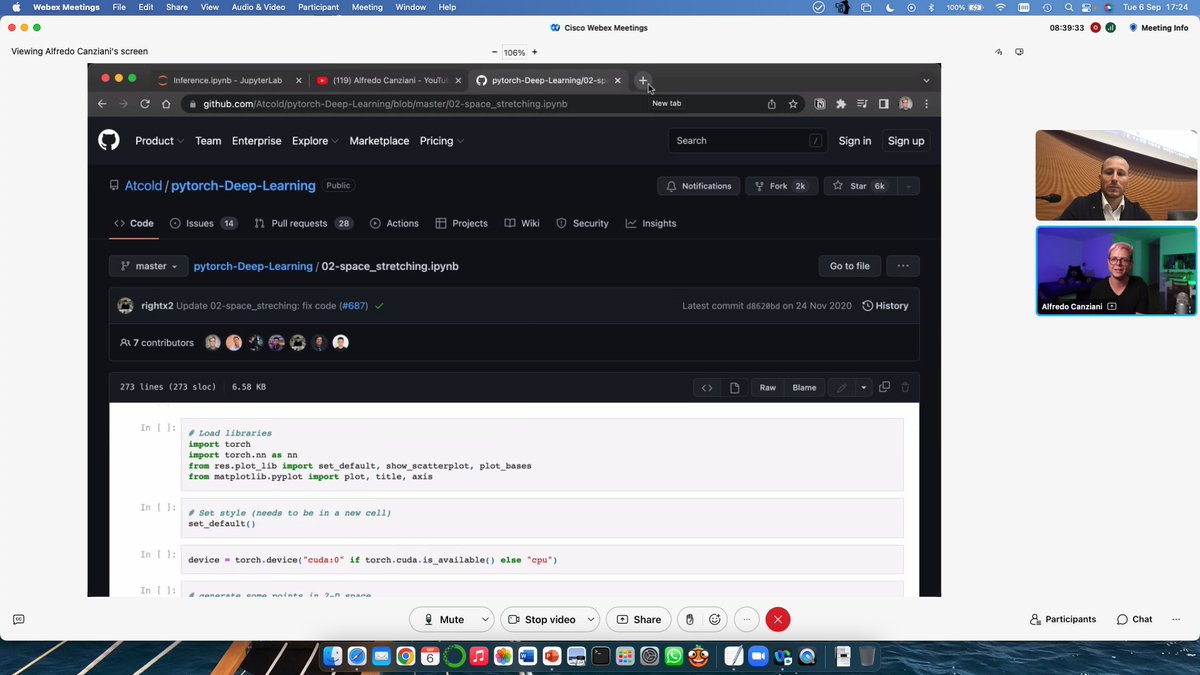Click the Sign up button
Viewport: 1200px width, 675px height.
click(x=906, y=141)
